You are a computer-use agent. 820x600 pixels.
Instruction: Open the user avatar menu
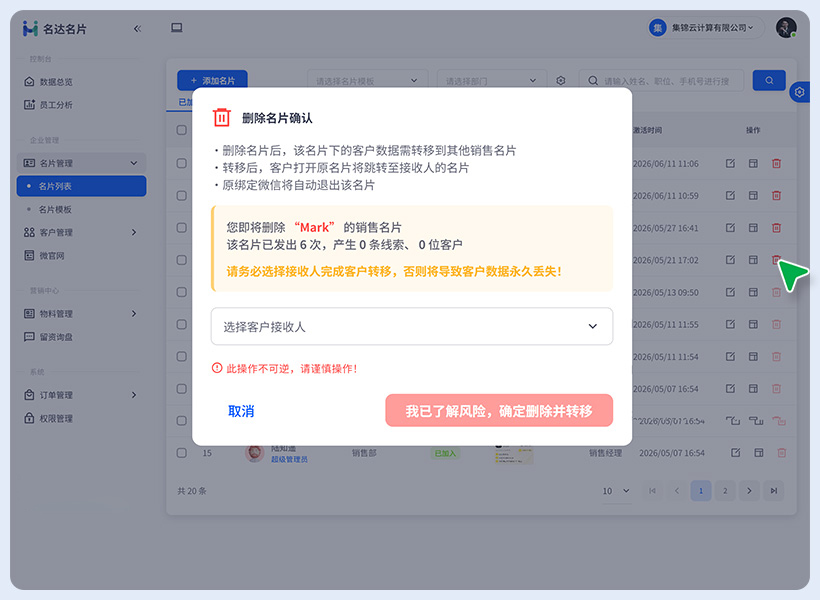click(786, 28)
